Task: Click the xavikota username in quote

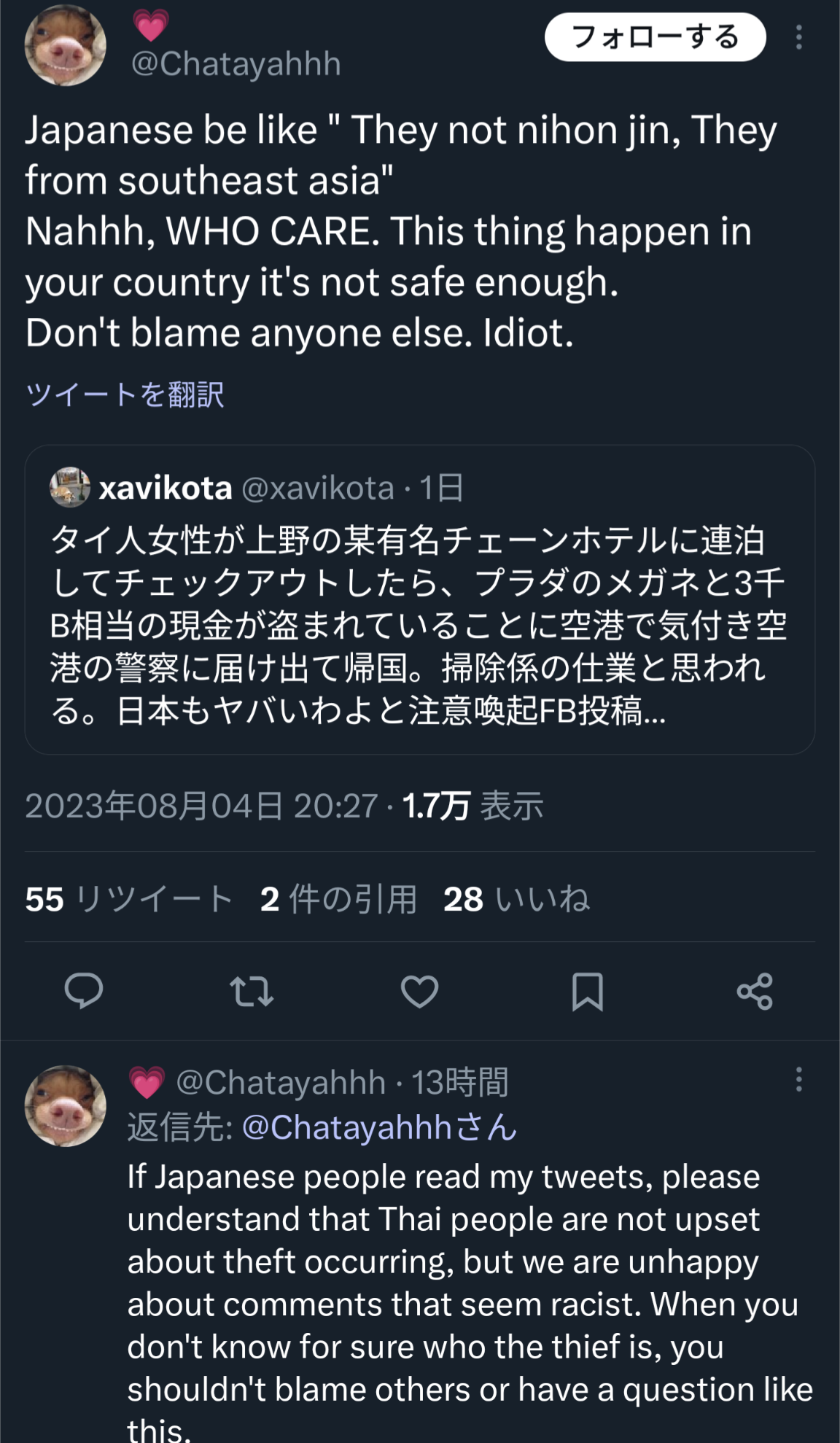Action: (x=166, y=488)
